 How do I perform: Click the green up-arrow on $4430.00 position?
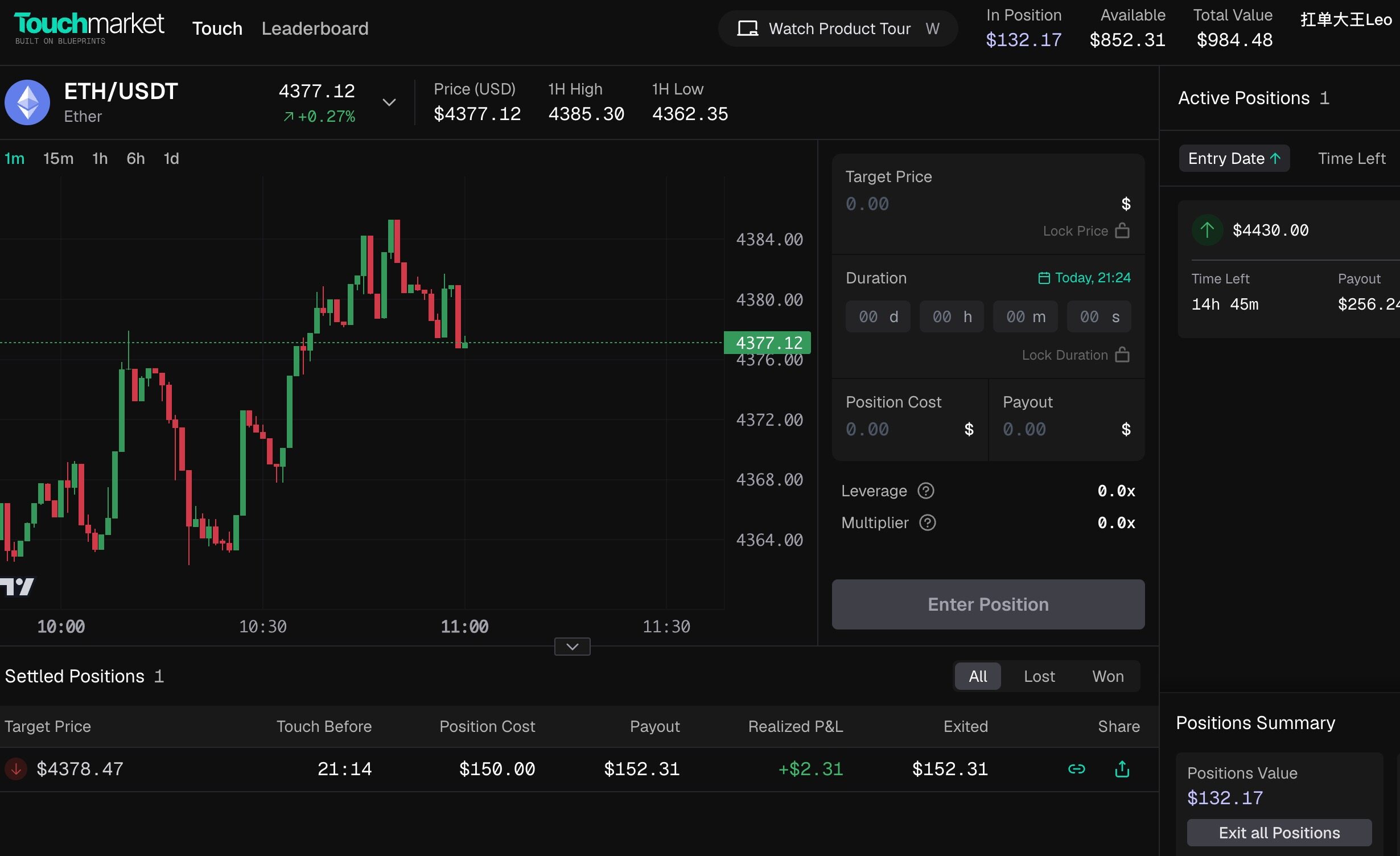1207,230
